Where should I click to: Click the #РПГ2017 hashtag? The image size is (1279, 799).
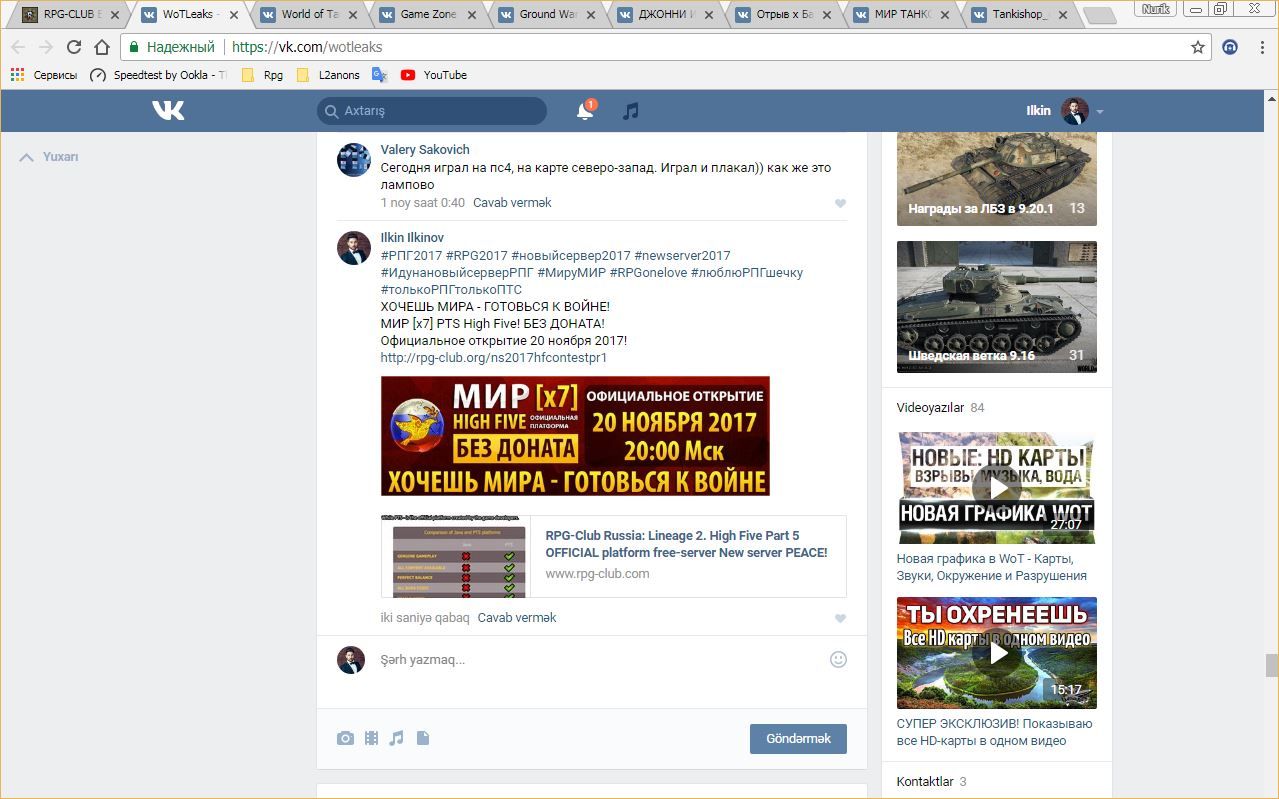[x=411, y=256]
